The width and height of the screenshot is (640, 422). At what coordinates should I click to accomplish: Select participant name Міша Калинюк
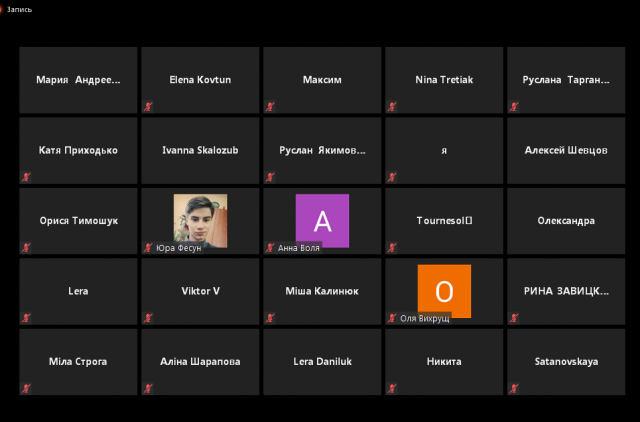click(322, 291)
